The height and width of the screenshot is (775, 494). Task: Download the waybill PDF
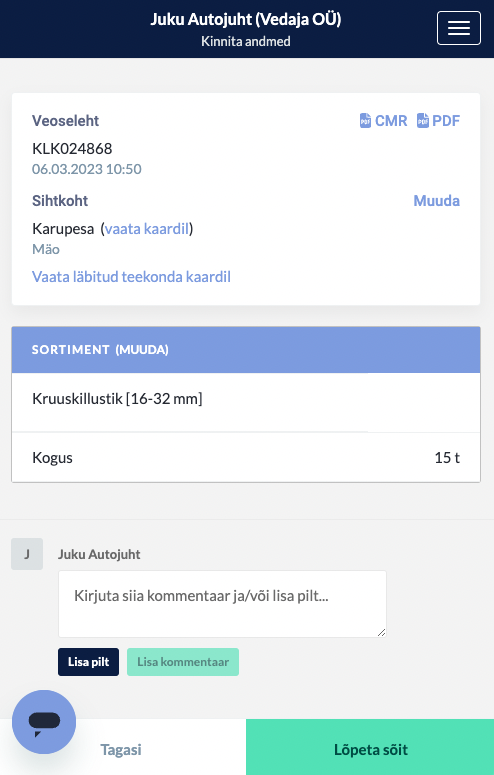coord(438,121)
